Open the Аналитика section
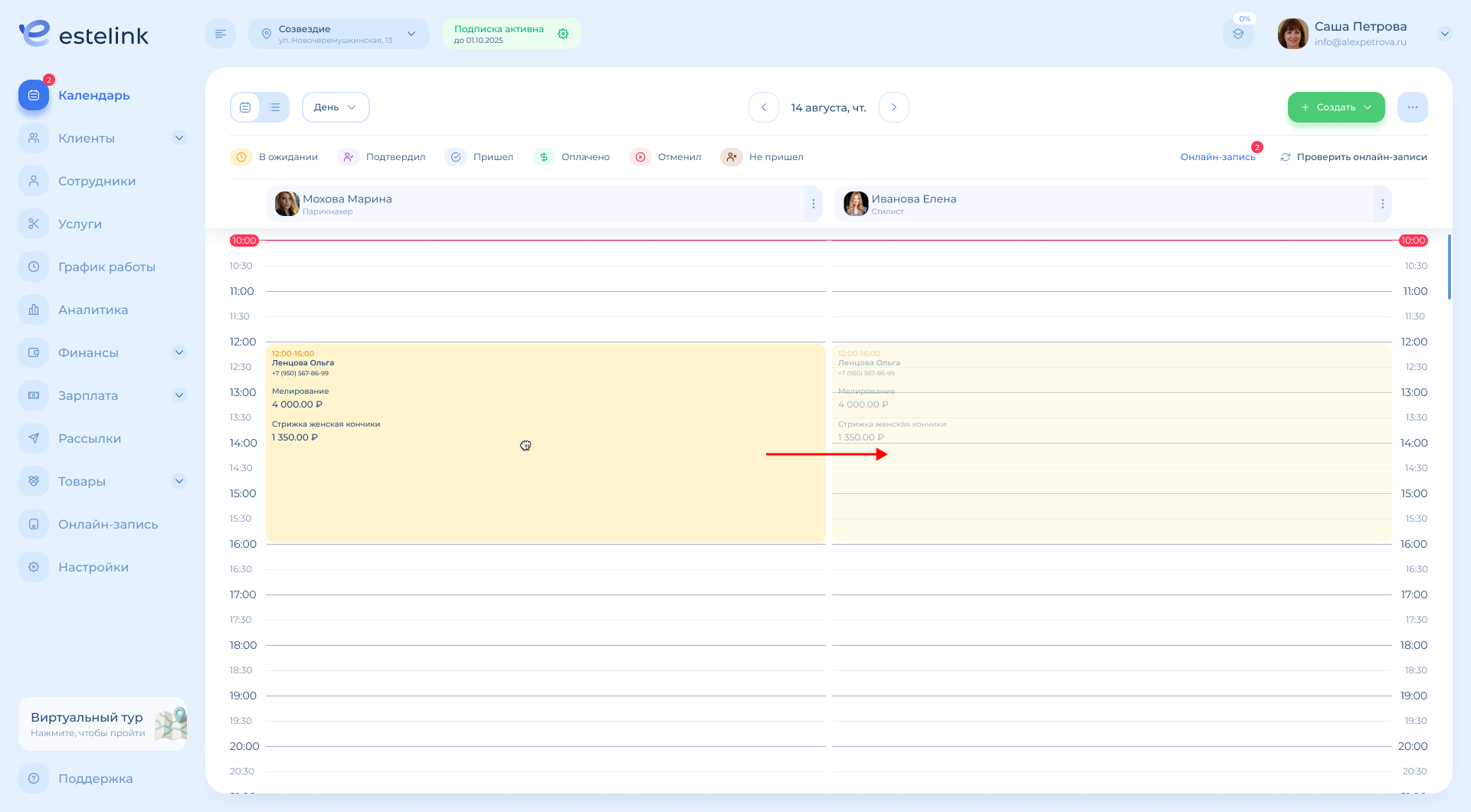 [x=93, y=309]
